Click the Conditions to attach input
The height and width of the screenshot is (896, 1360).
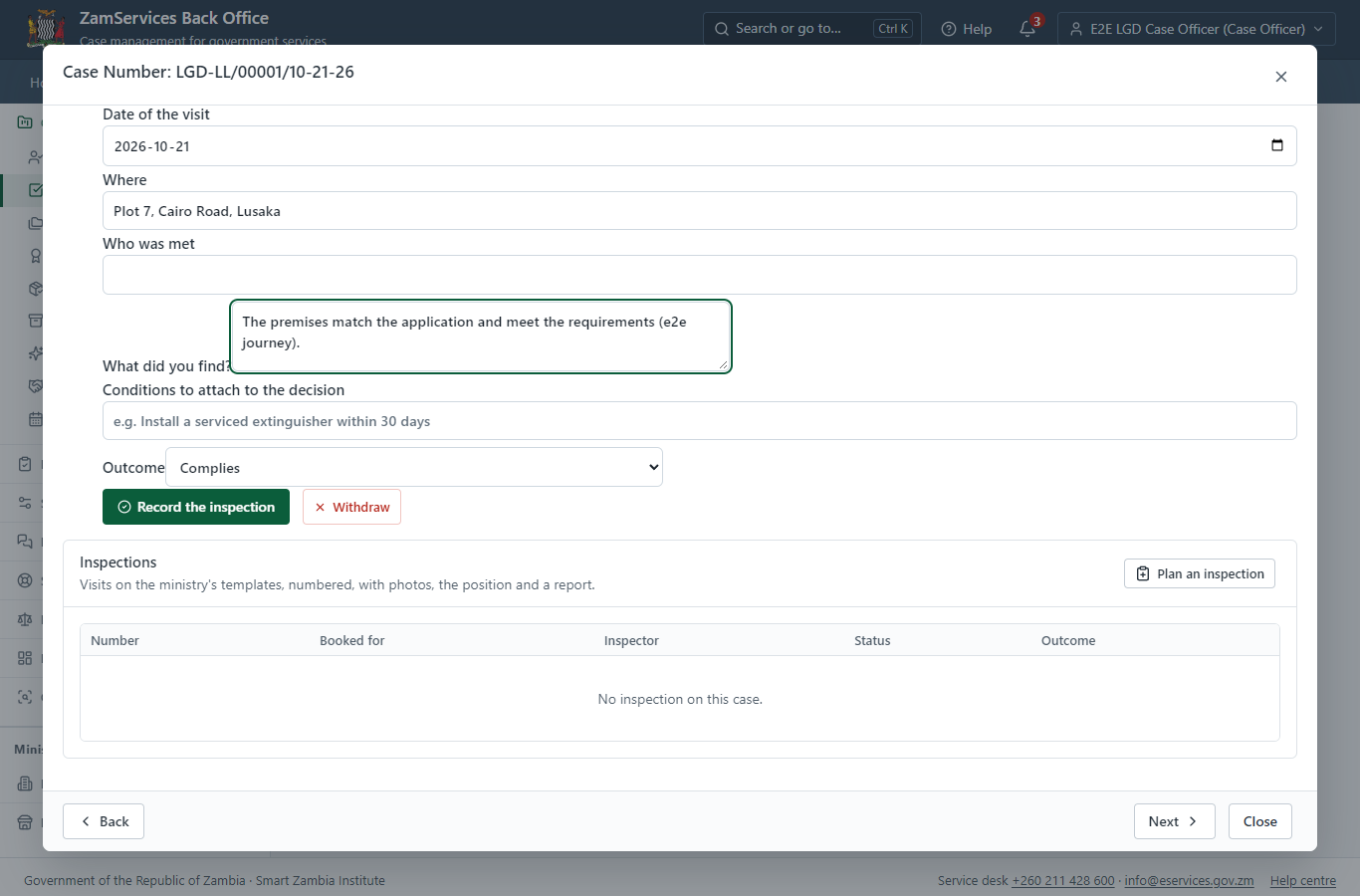tap(700, 421)
